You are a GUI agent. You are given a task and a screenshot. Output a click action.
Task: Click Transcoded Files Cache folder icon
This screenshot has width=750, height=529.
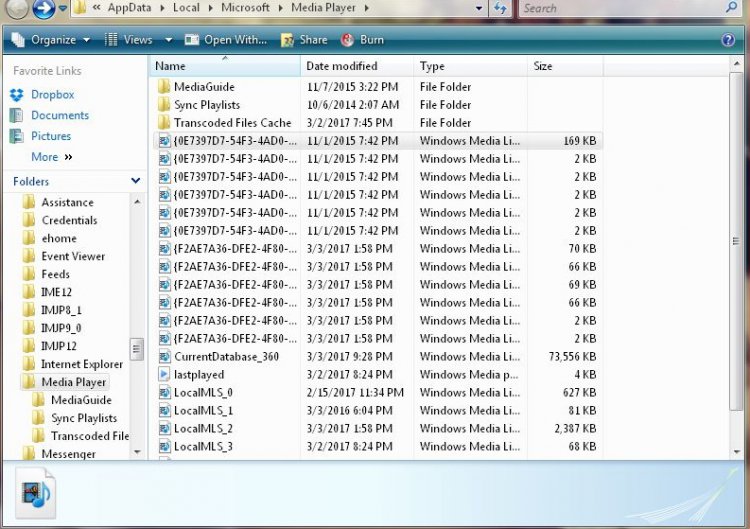164,122
